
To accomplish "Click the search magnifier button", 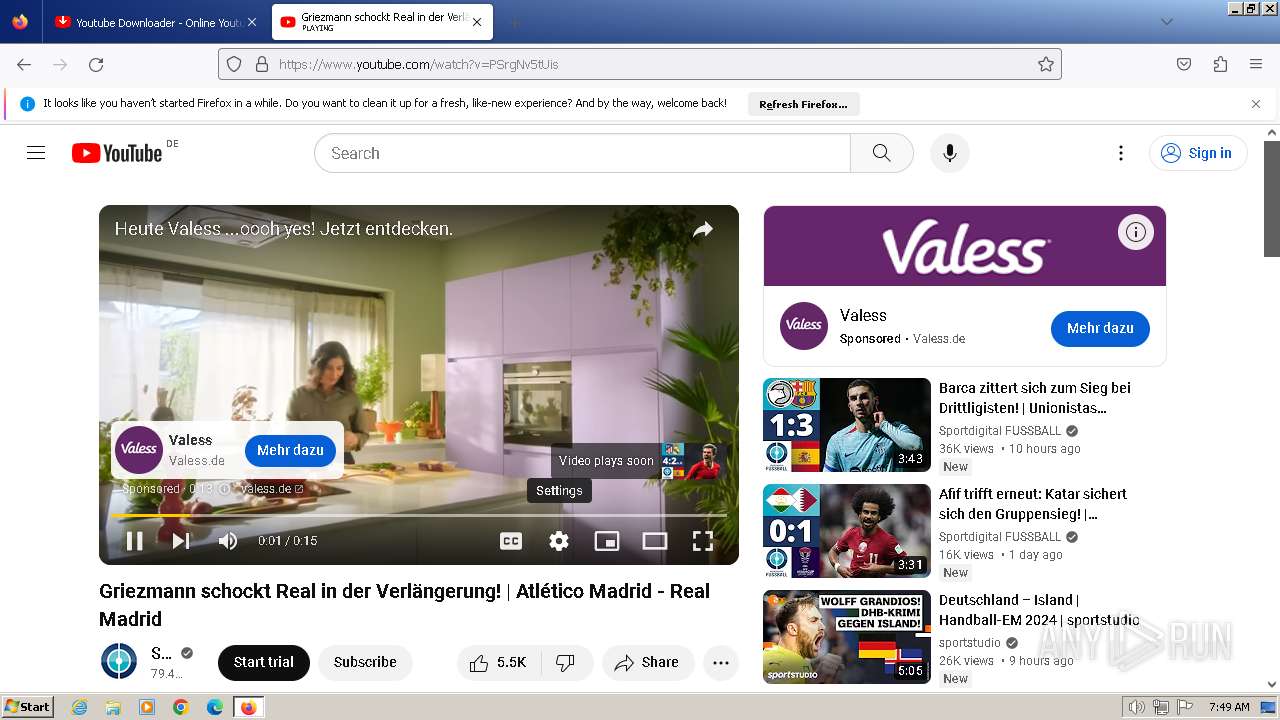I will click(x=881, y=153).
